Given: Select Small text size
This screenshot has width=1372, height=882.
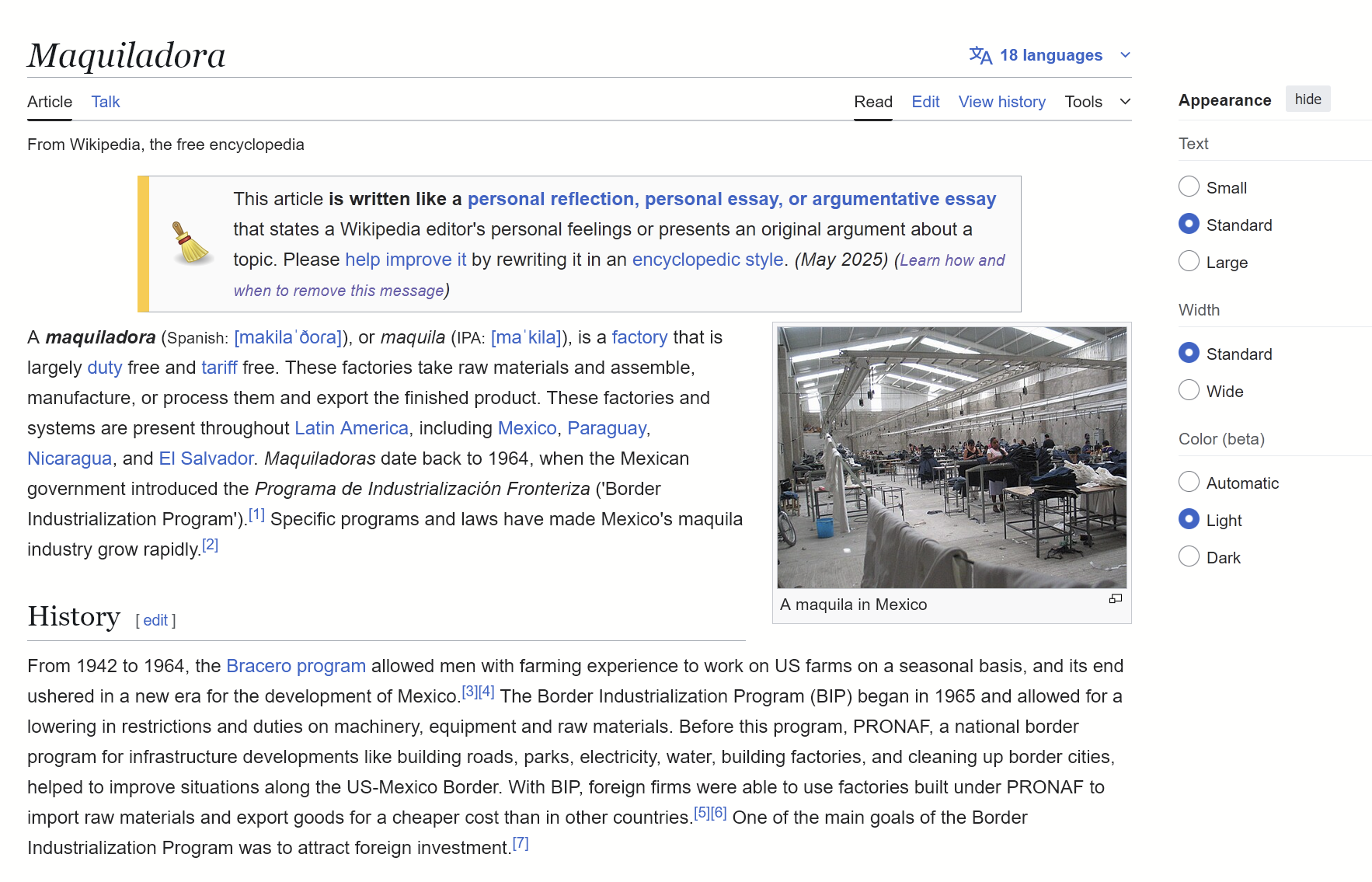Looking at the screenshot, I should (1189, 187).
